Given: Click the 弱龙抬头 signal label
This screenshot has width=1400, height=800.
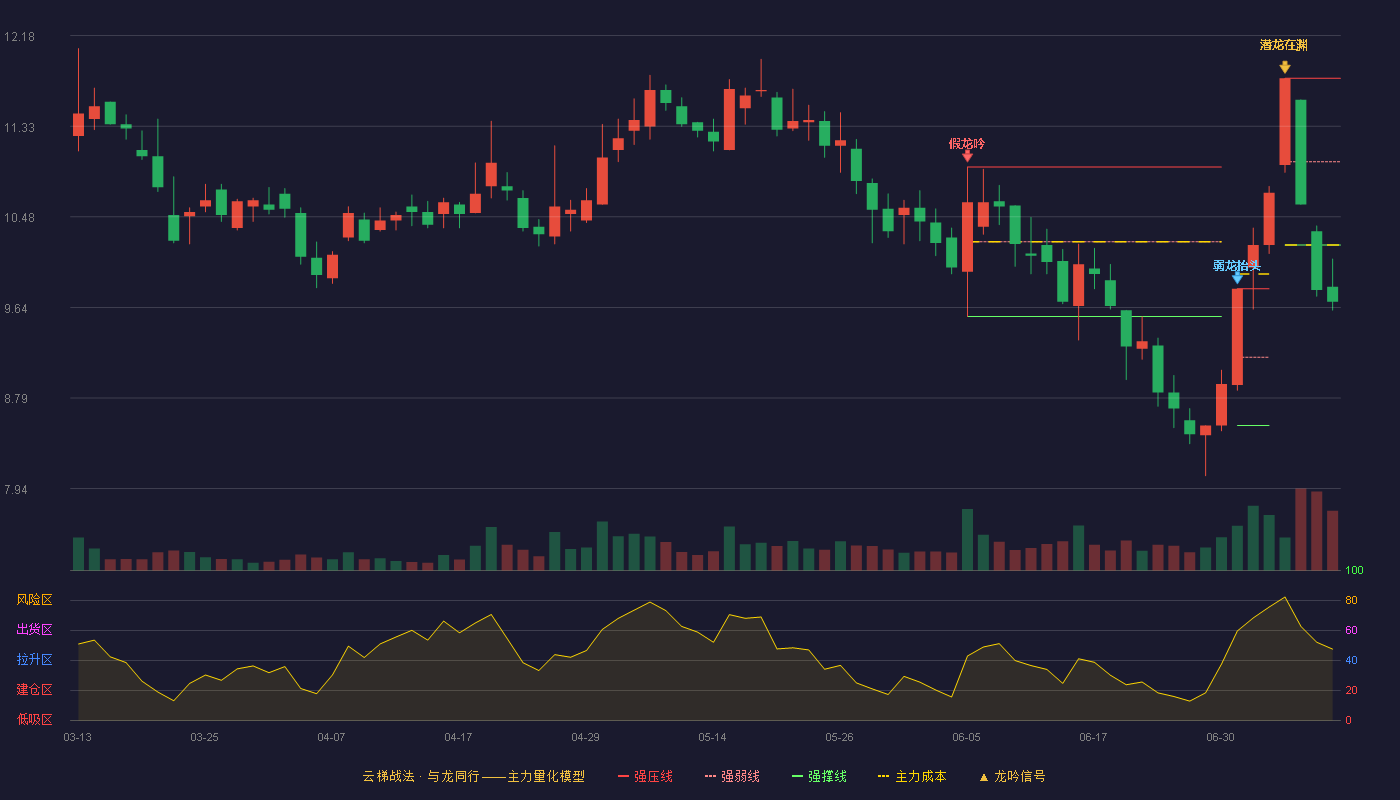Looking at the screenshot, I should click(1237, 266).
